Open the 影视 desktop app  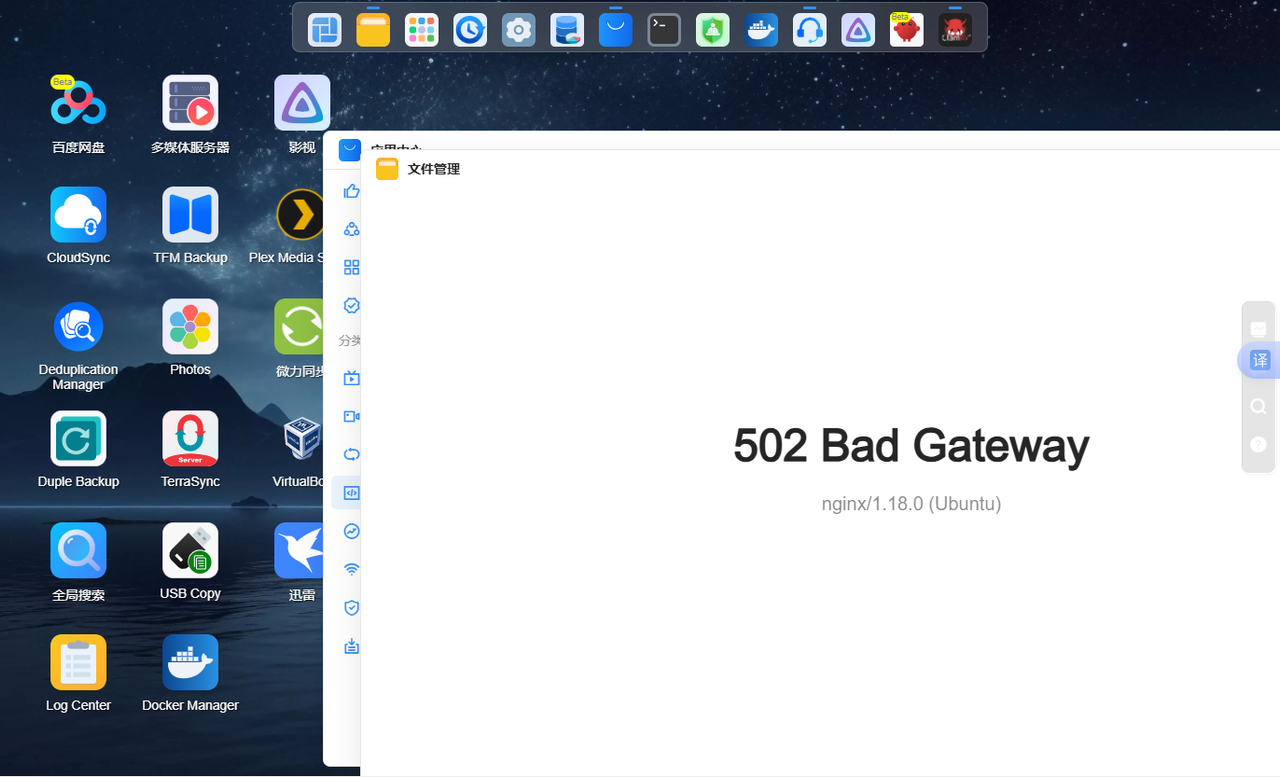tap(302, 102)
